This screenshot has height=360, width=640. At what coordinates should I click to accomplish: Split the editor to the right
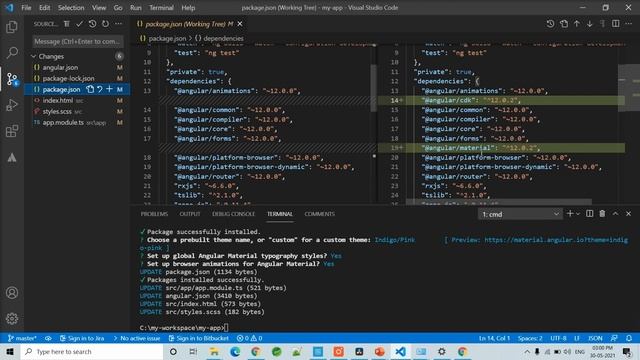pyautogui.click(x=616, y=24)
